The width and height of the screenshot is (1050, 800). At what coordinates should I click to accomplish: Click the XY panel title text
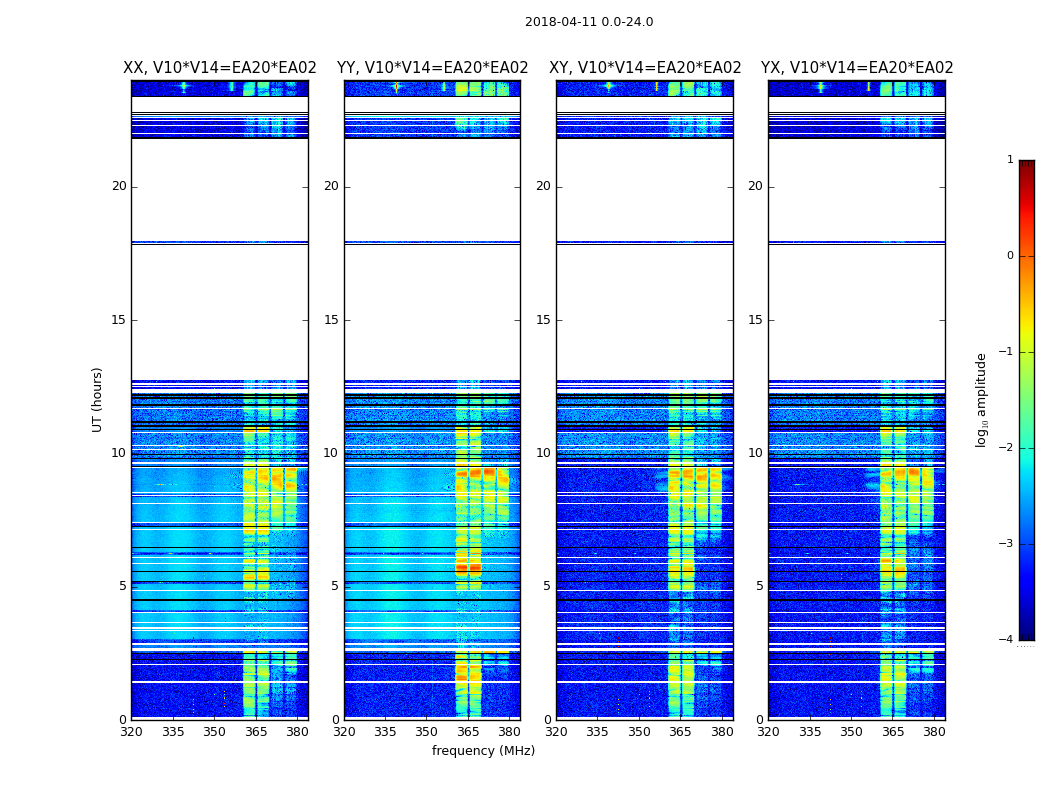coord(645,68)
